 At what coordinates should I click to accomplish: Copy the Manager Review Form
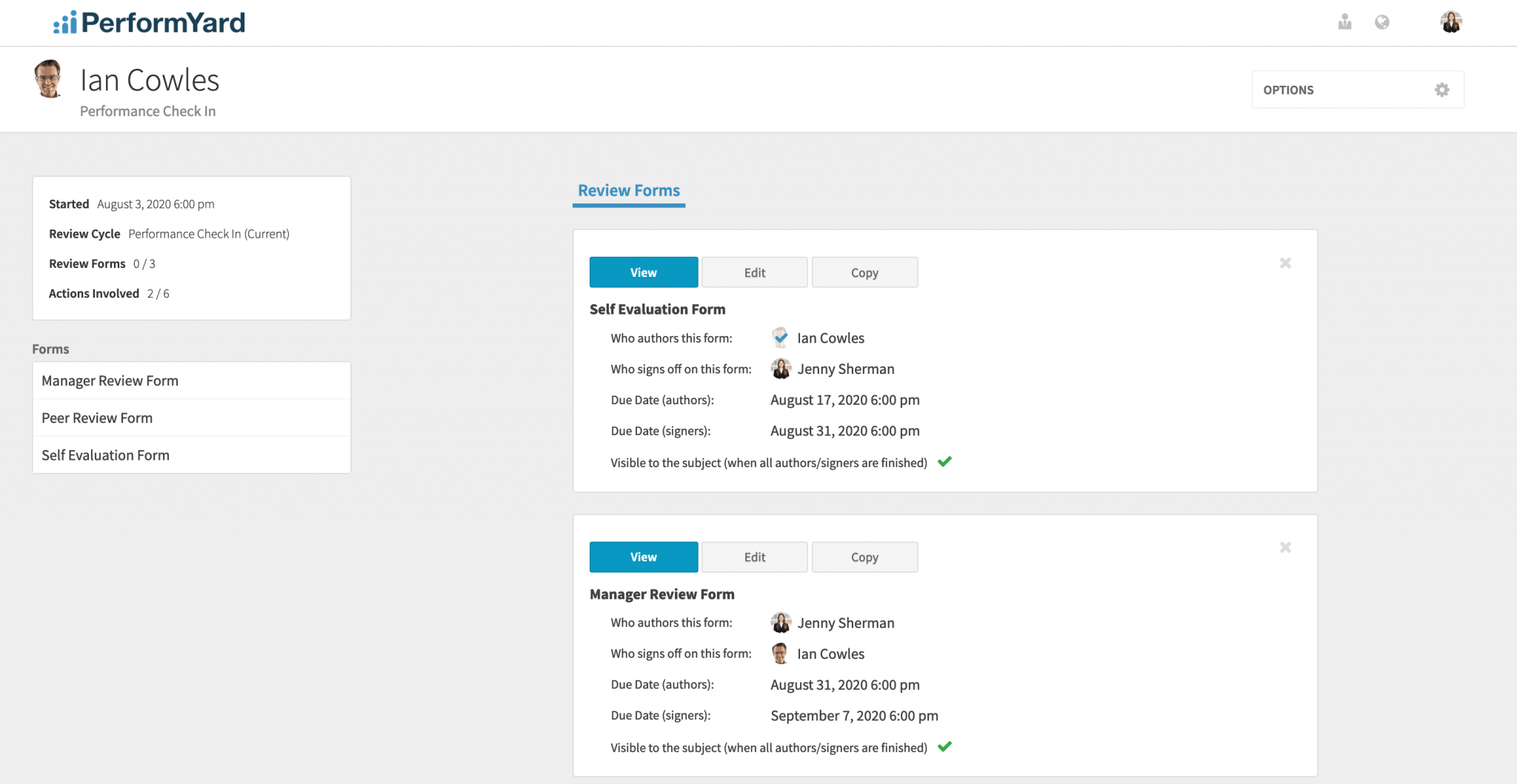tap(864, 557)
